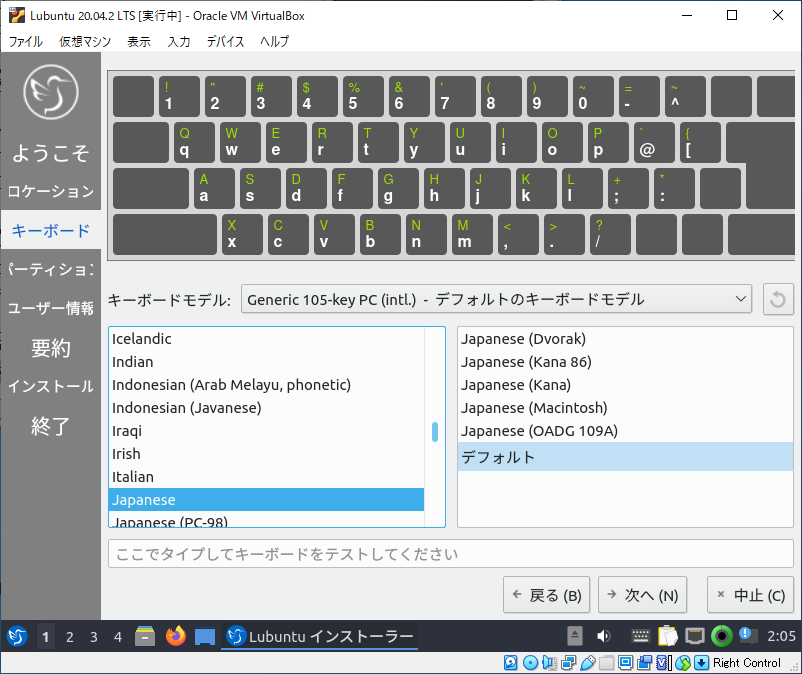The width and height of the screenshot is (802, 674).
Task: Open the notification alert tray icon
Action: click(x=747, y=636)
